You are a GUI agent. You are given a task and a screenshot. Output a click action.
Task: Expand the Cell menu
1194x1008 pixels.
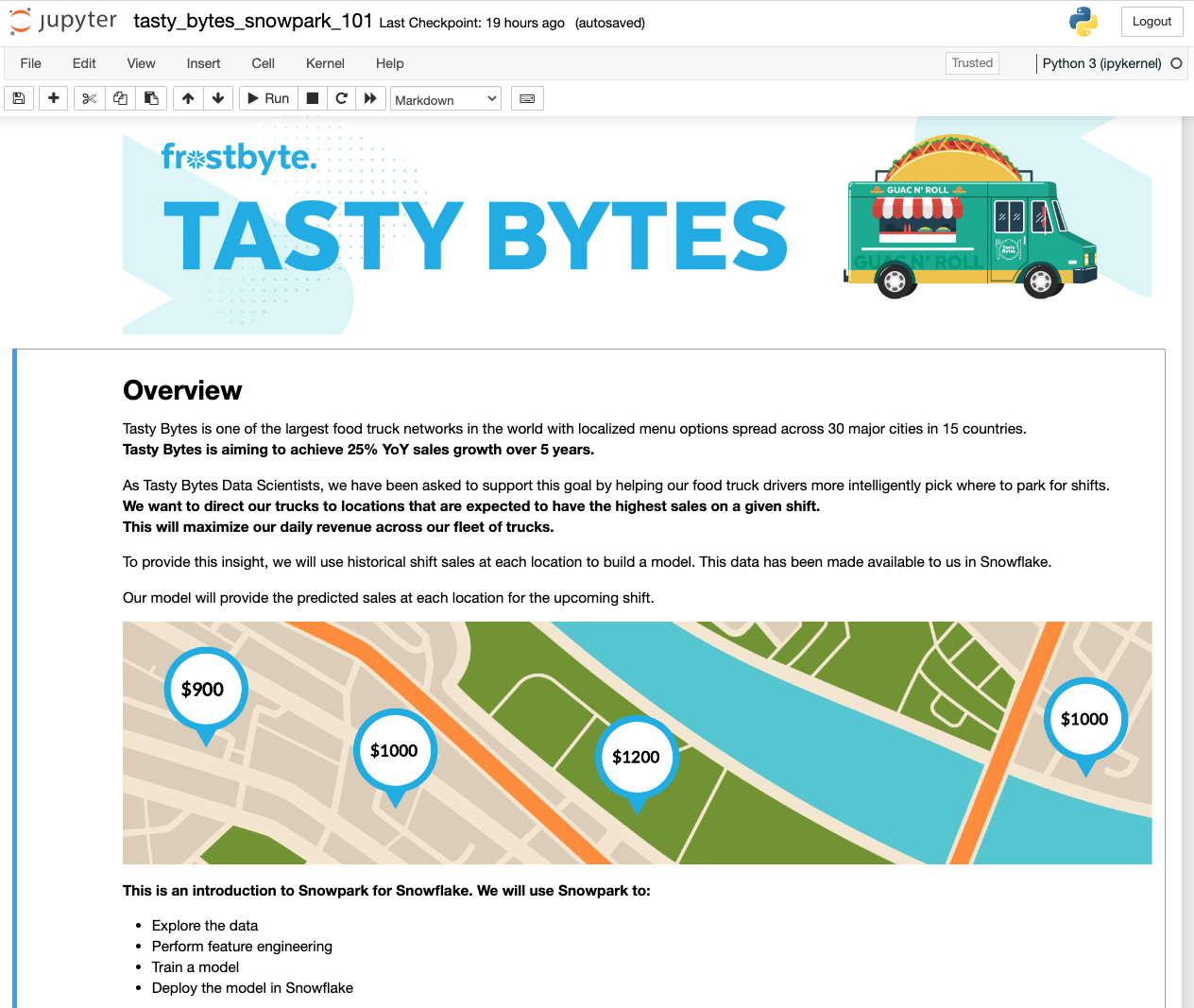263,63
